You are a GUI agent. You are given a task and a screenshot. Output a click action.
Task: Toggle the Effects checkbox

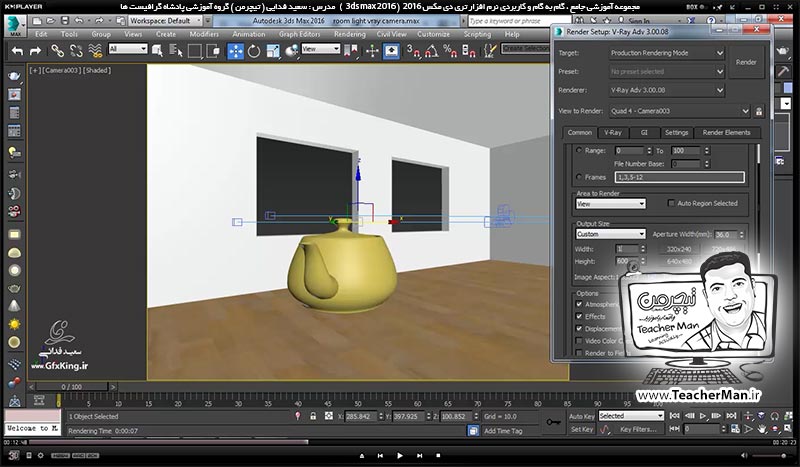pos(579,316)
